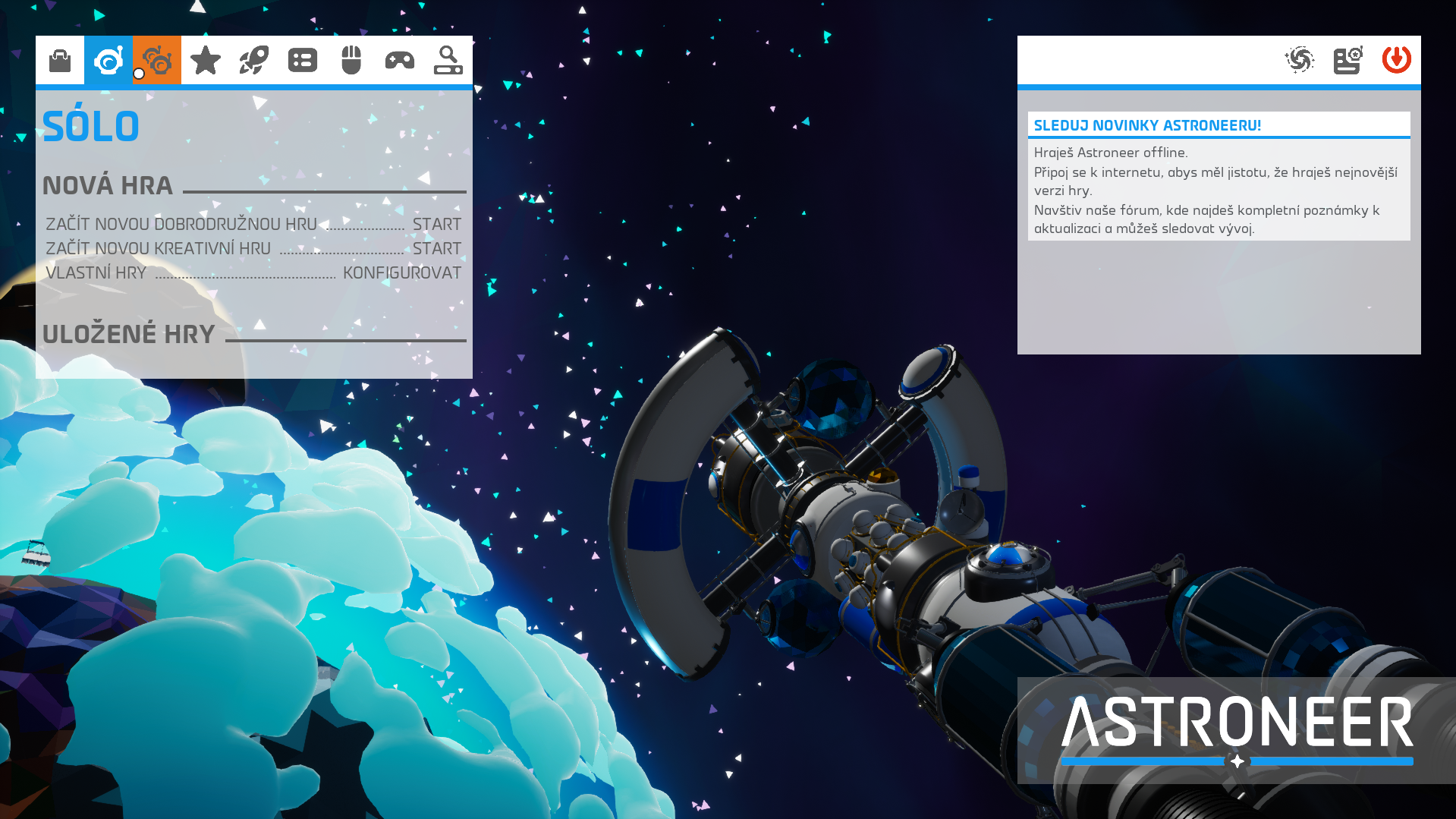Viewport: 1456px width, 819px height.
Task: Open the credits panel with astronaut badge
Action: click(1348, 59)
